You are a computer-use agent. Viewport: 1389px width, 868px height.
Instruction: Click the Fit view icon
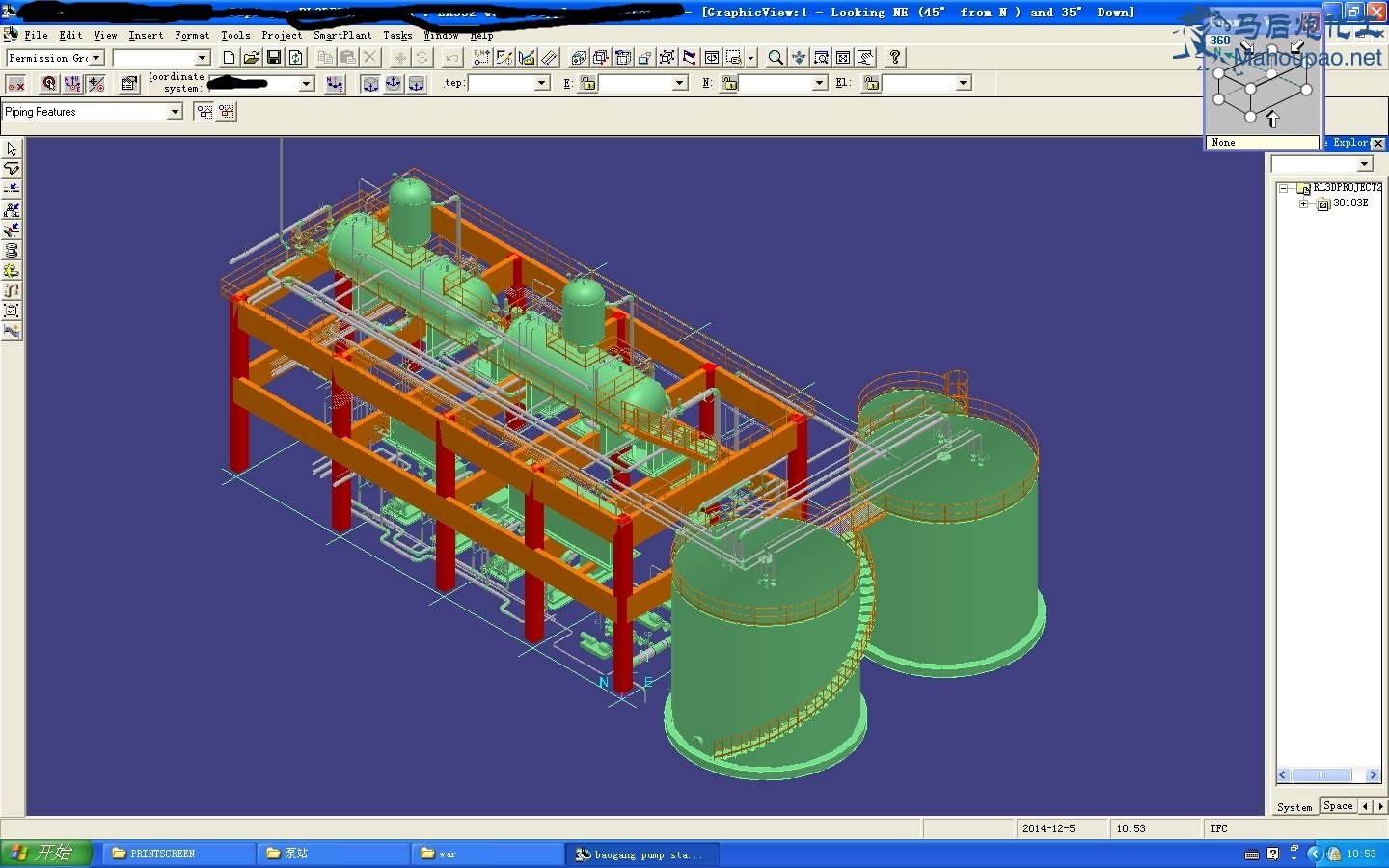(x=843, y=58)
